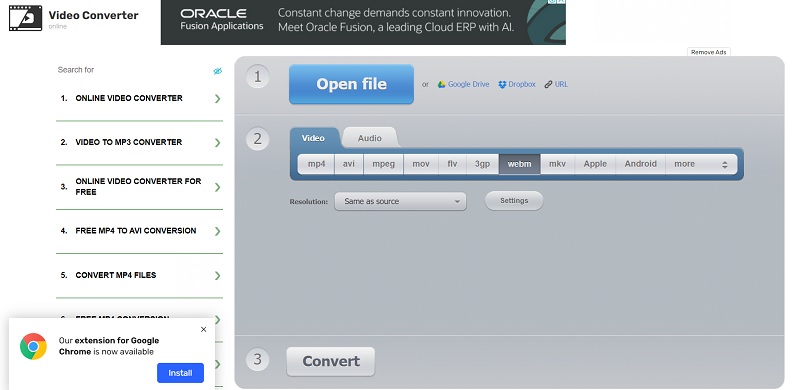Select the mov format
Image resolution: width=800 pixels, height=390 pixels.
tap(421, 164)
